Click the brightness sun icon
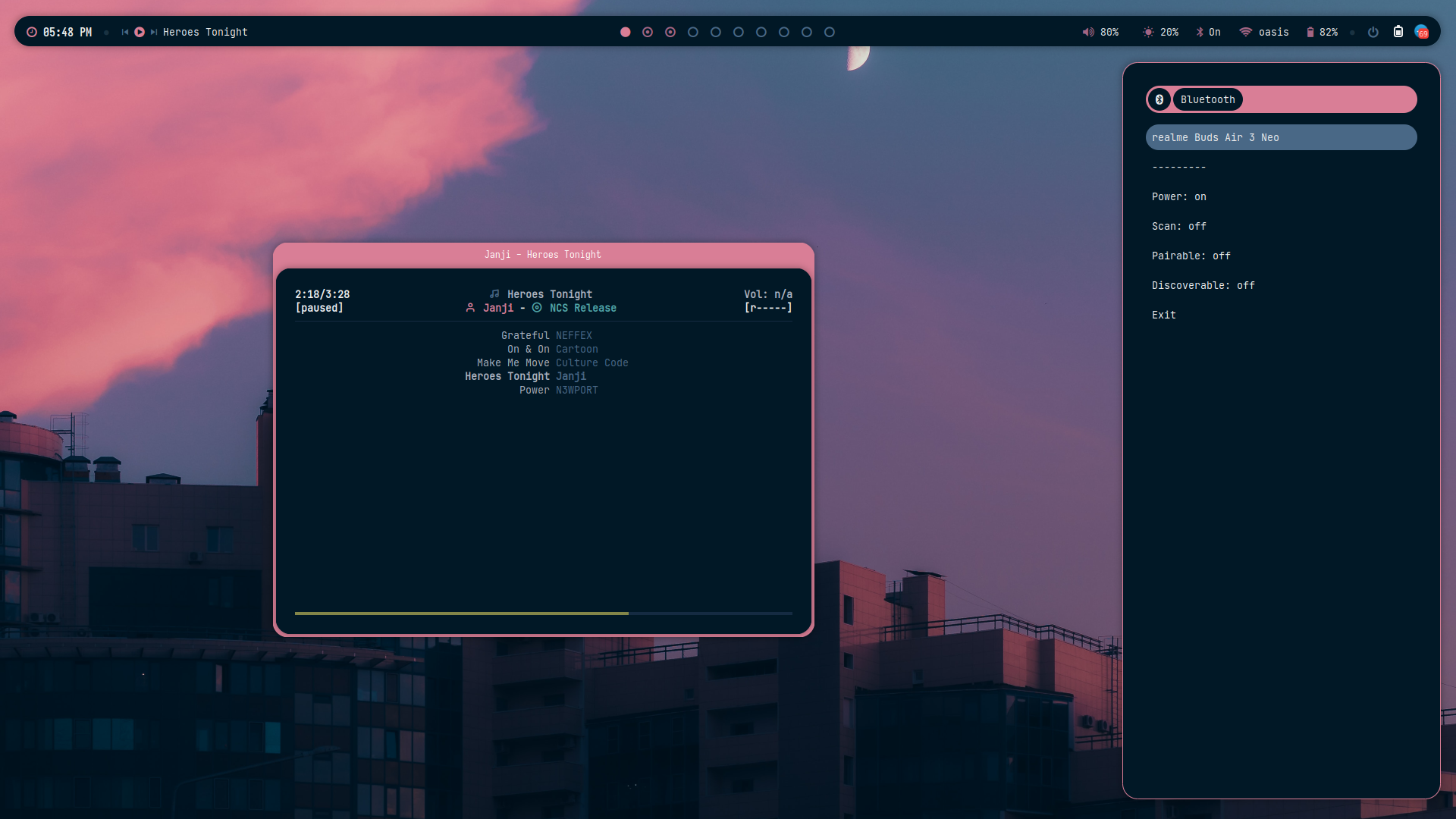This screenshot has height=819, width=1456. coord(1148,32)
